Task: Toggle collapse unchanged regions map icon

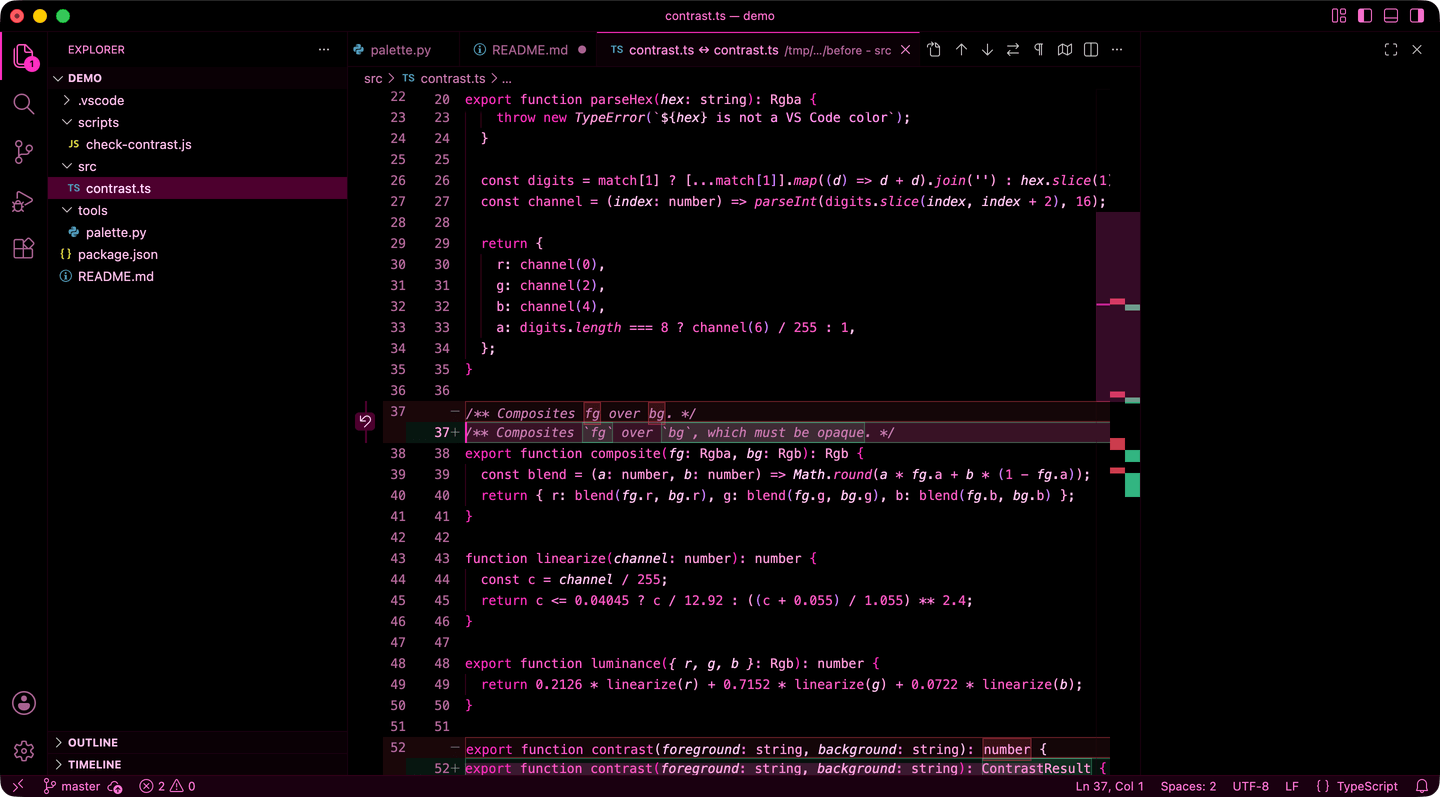Action: click(x=1065, y=49)
